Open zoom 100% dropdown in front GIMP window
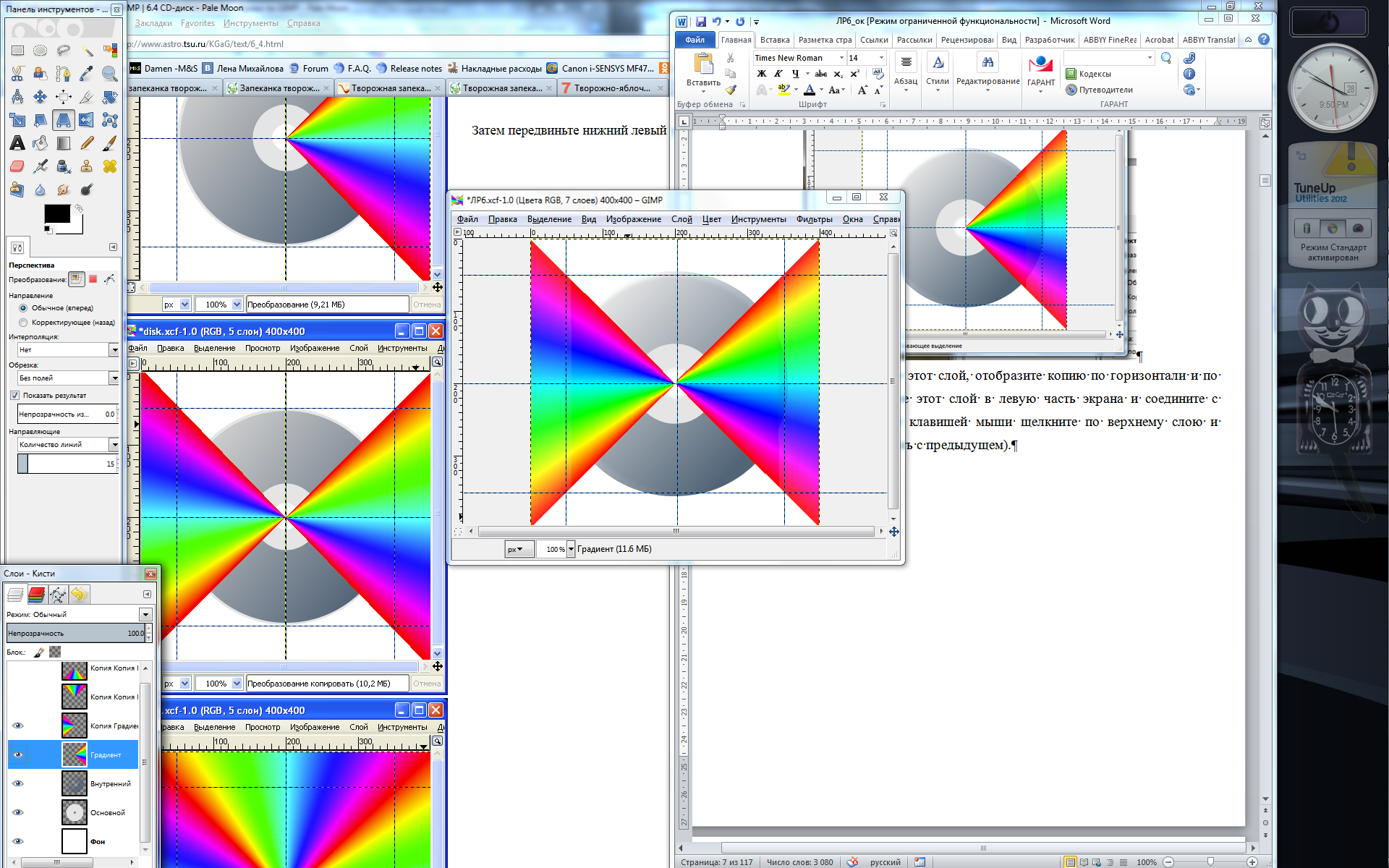Image resolution: width=1389 pixels, height=868 pixels. (x=571, y=549)
